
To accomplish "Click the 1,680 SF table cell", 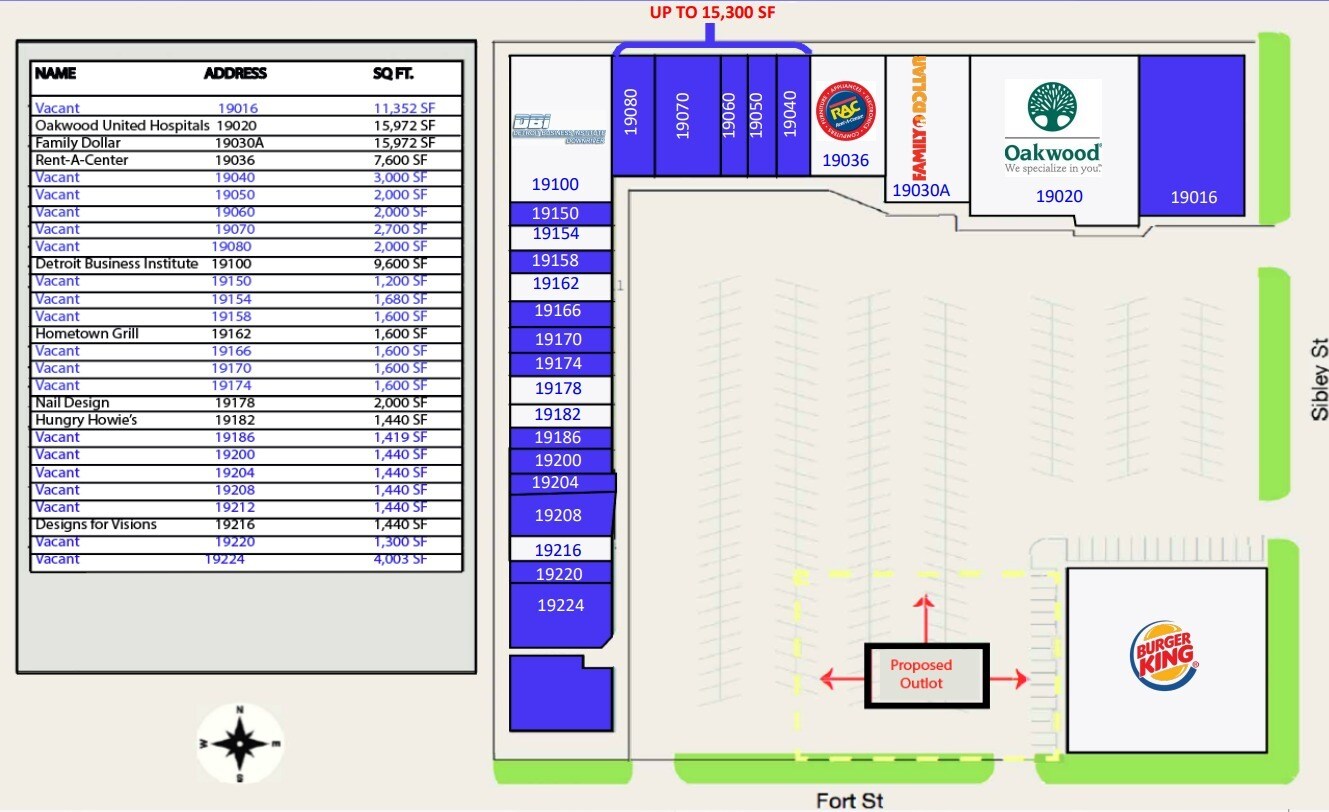I will pos(400,299).
